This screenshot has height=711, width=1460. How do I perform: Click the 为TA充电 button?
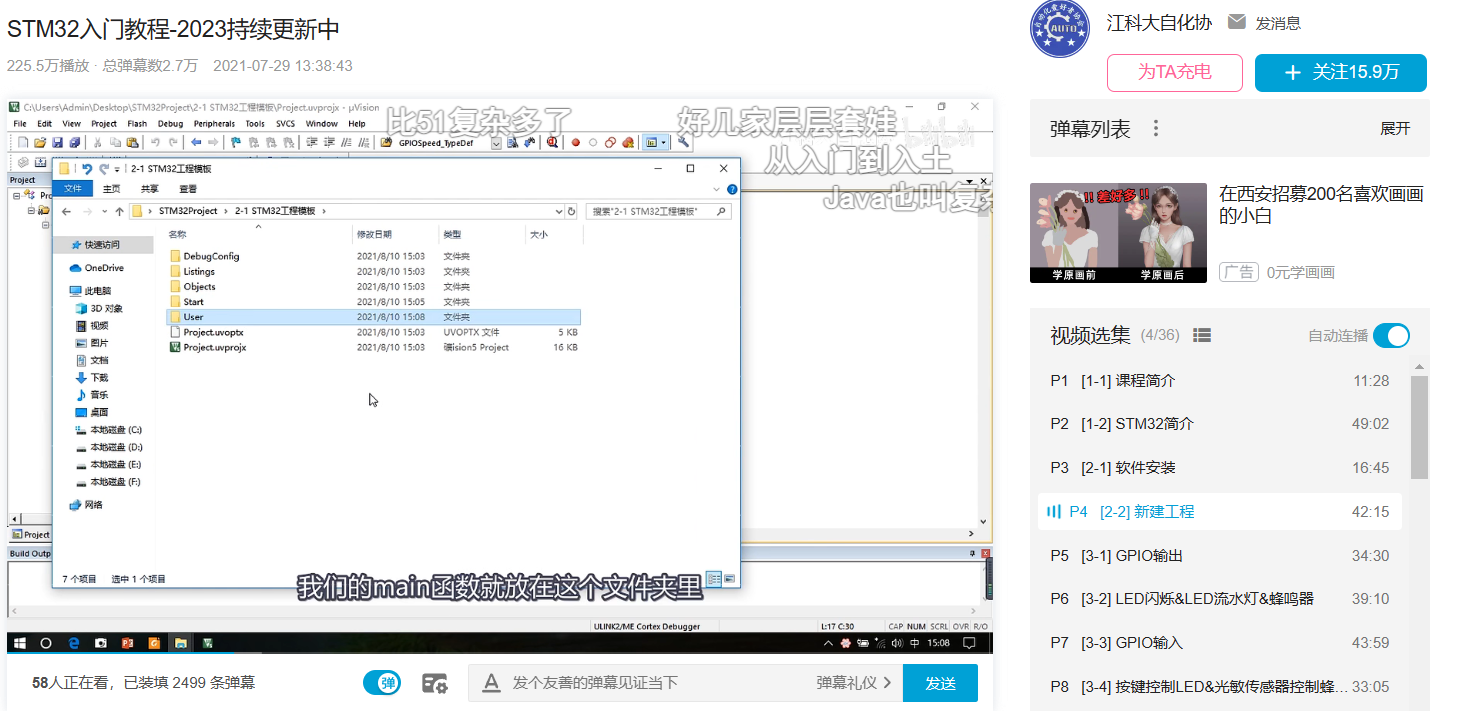1175,73
